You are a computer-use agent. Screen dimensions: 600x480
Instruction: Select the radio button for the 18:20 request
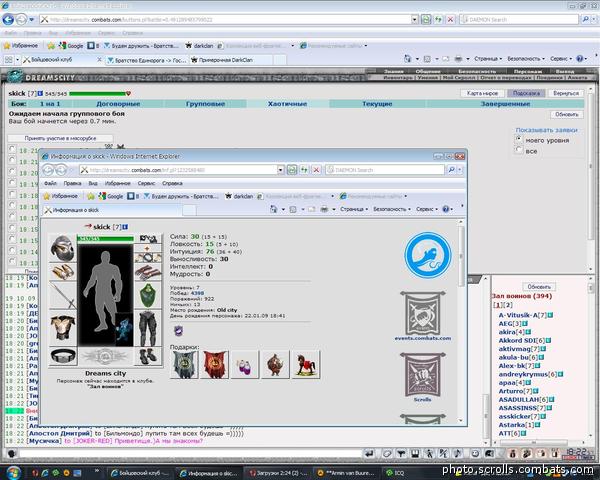[x=13, y=171]
